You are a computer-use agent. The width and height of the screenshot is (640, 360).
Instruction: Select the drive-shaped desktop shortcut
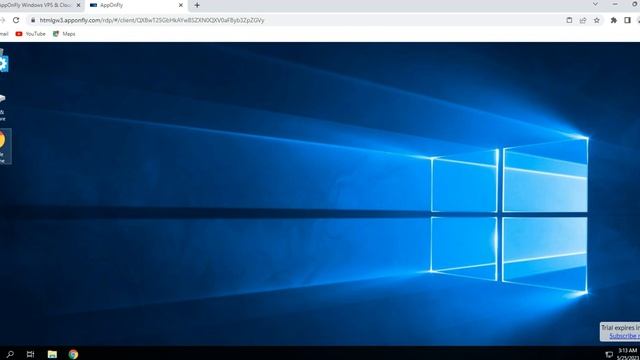[x=3, y=107]
